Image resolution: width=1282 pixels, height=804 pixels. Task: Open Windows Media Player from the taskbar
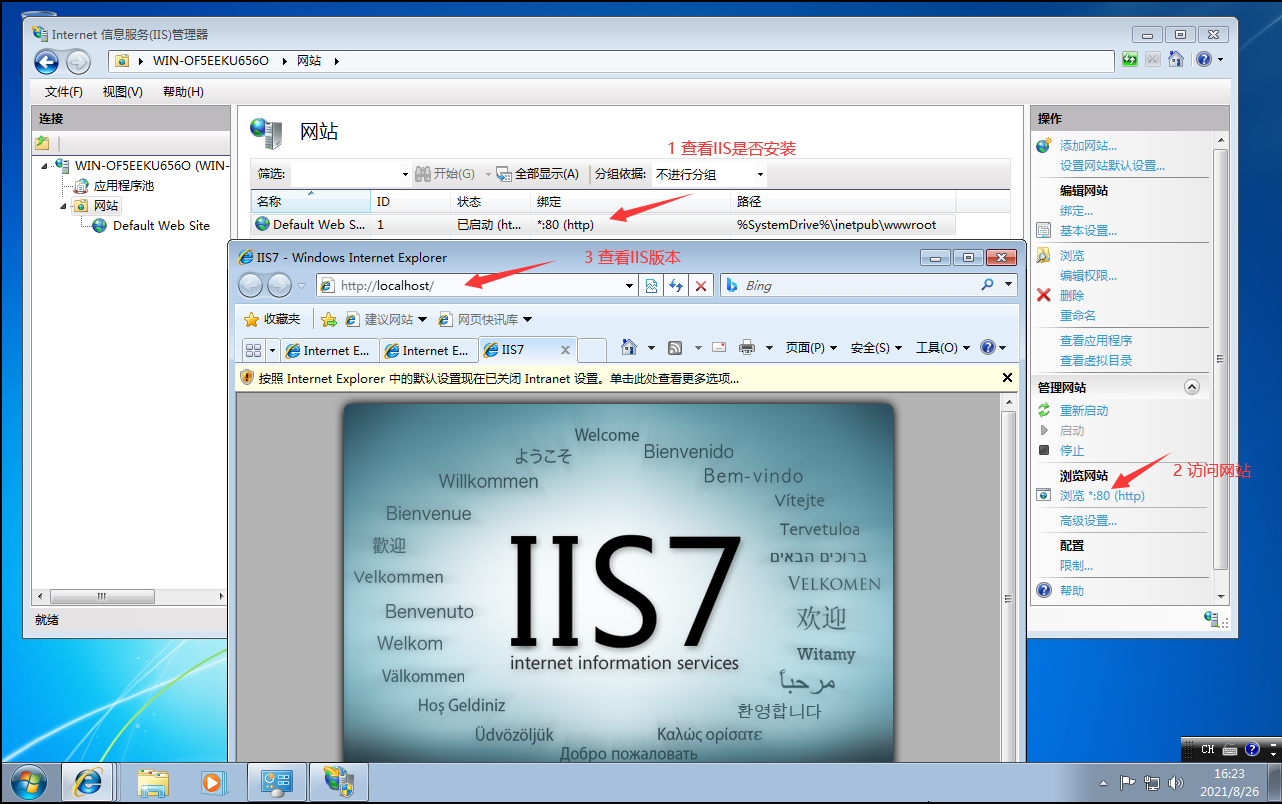[214, 781]
